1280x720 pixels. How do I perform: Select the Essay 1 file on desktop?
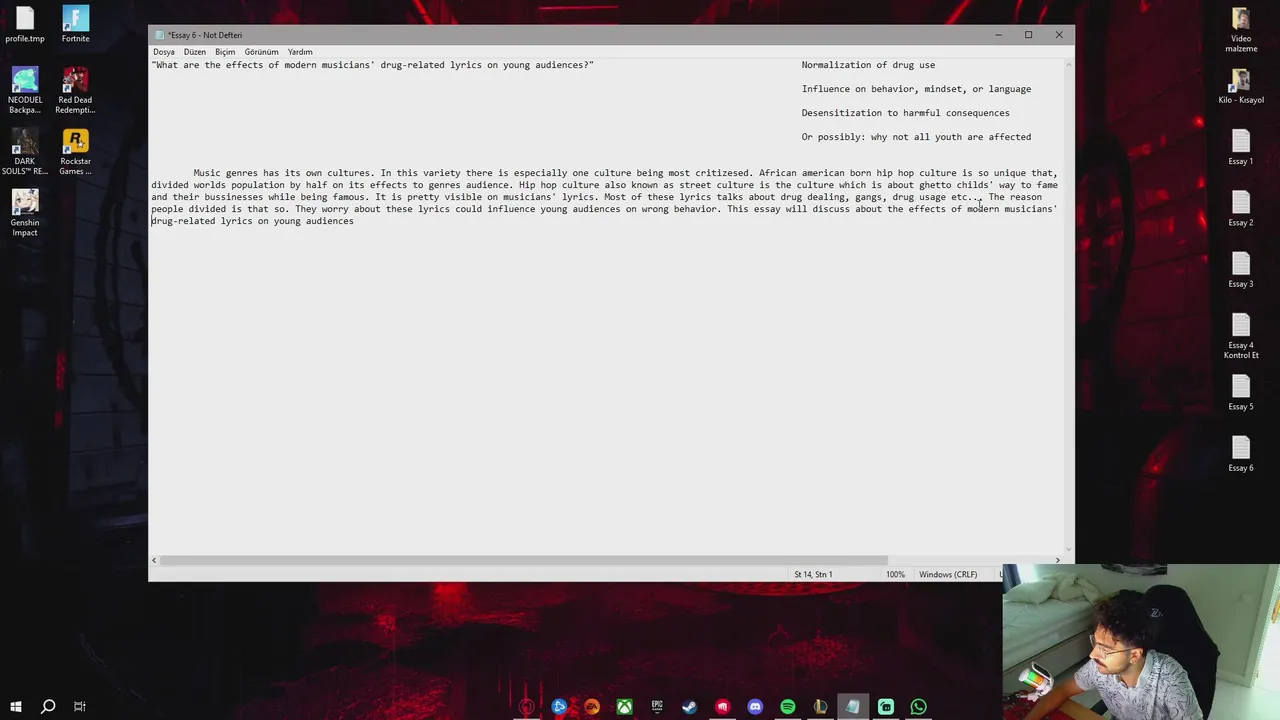[x=1241, y=147]
